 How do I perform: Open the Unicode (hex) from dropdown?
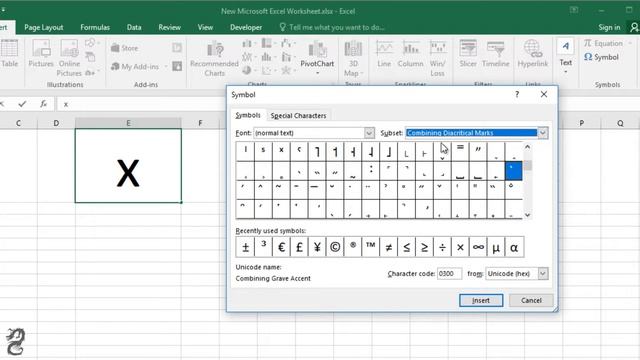pyautogui.click(x=542, y=273)
